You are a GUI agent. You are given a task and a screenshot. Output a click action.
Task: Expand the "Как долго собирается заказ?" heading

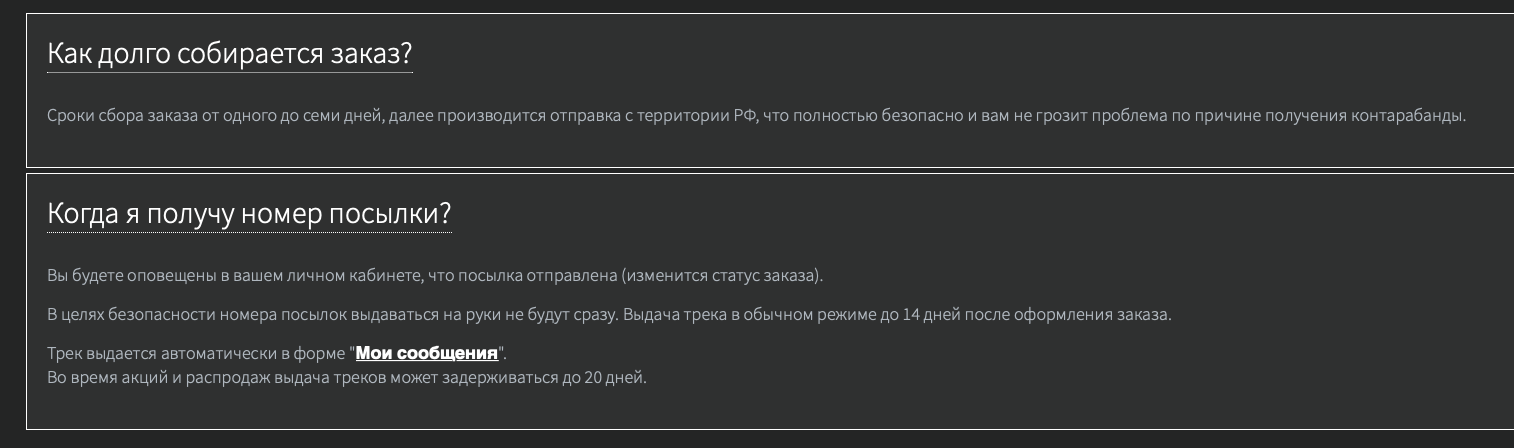coord(229,54)
